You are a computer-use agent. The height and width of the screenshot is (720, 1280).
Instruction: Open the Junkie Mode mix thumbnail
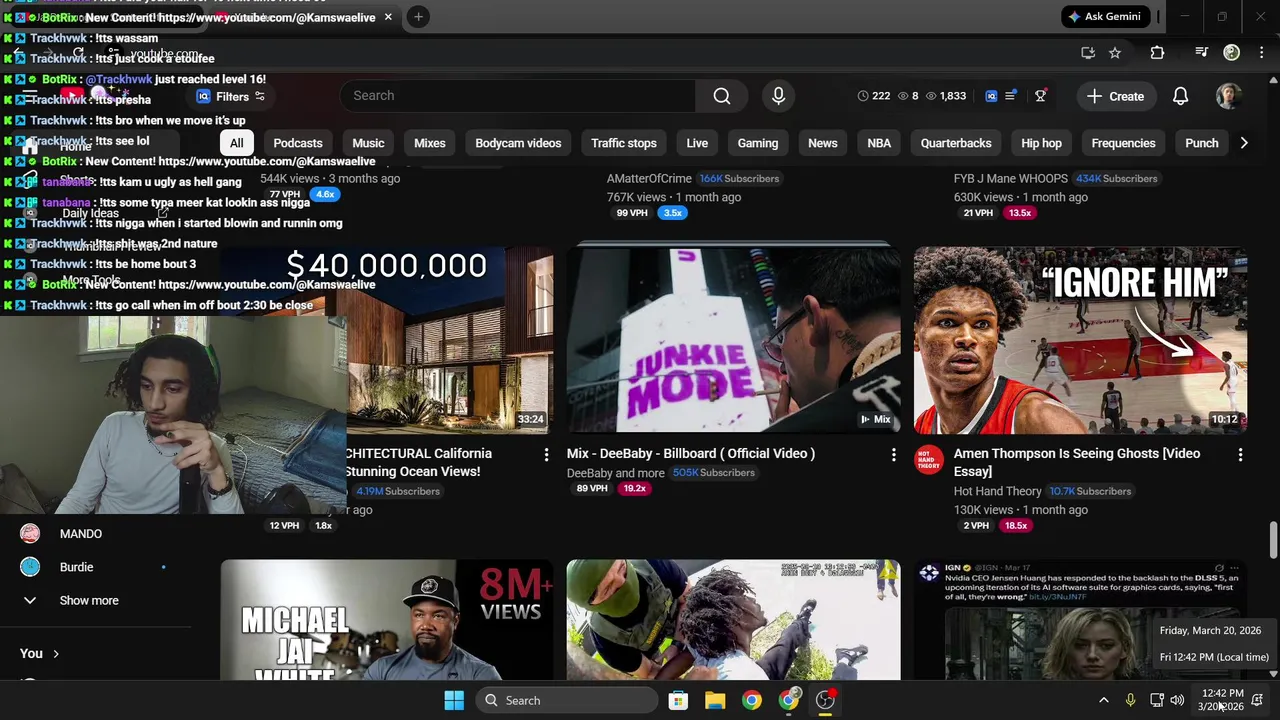click(733, 340)
